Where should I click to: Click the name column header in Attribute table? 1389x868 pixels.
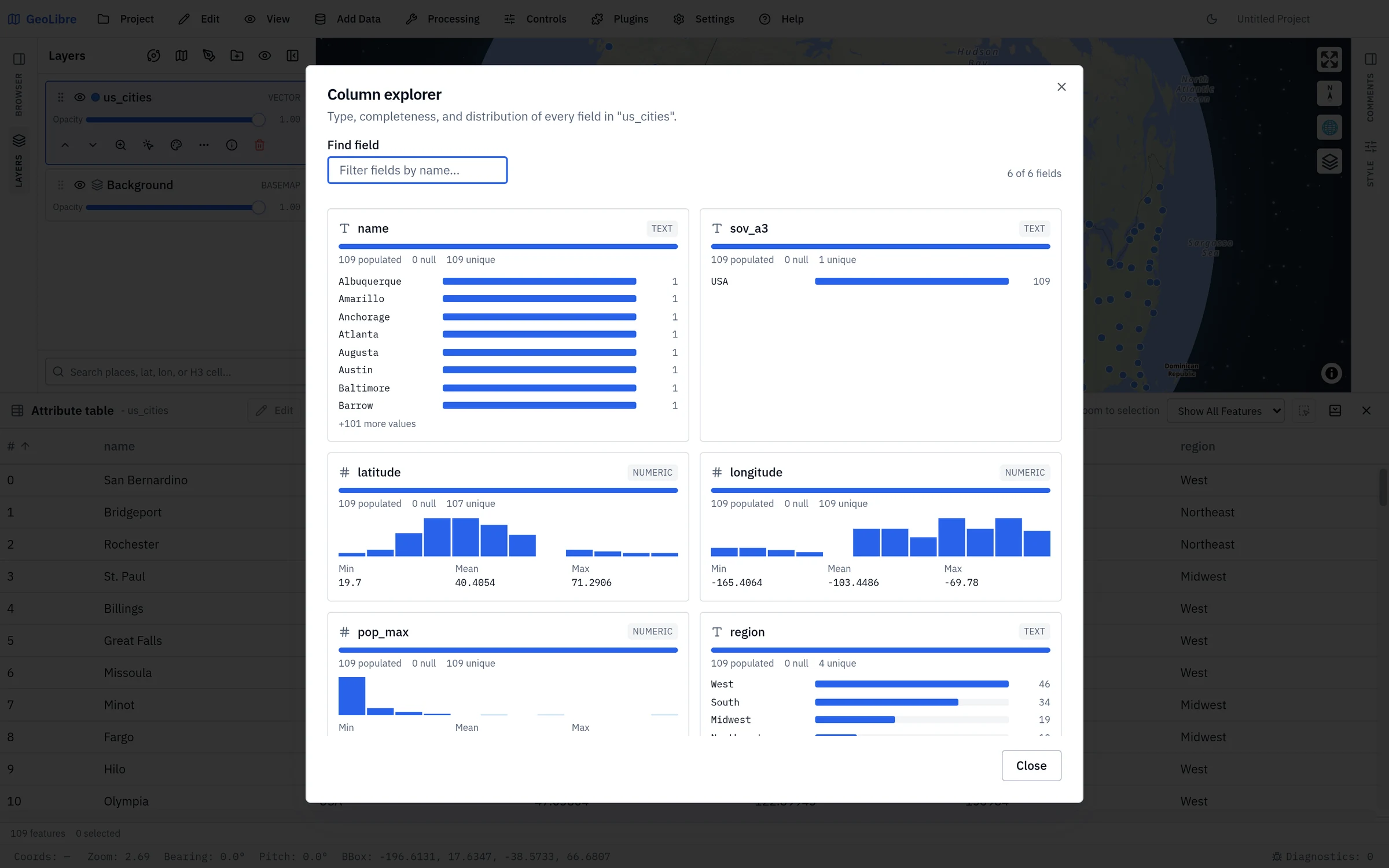(x=119, y=446)
